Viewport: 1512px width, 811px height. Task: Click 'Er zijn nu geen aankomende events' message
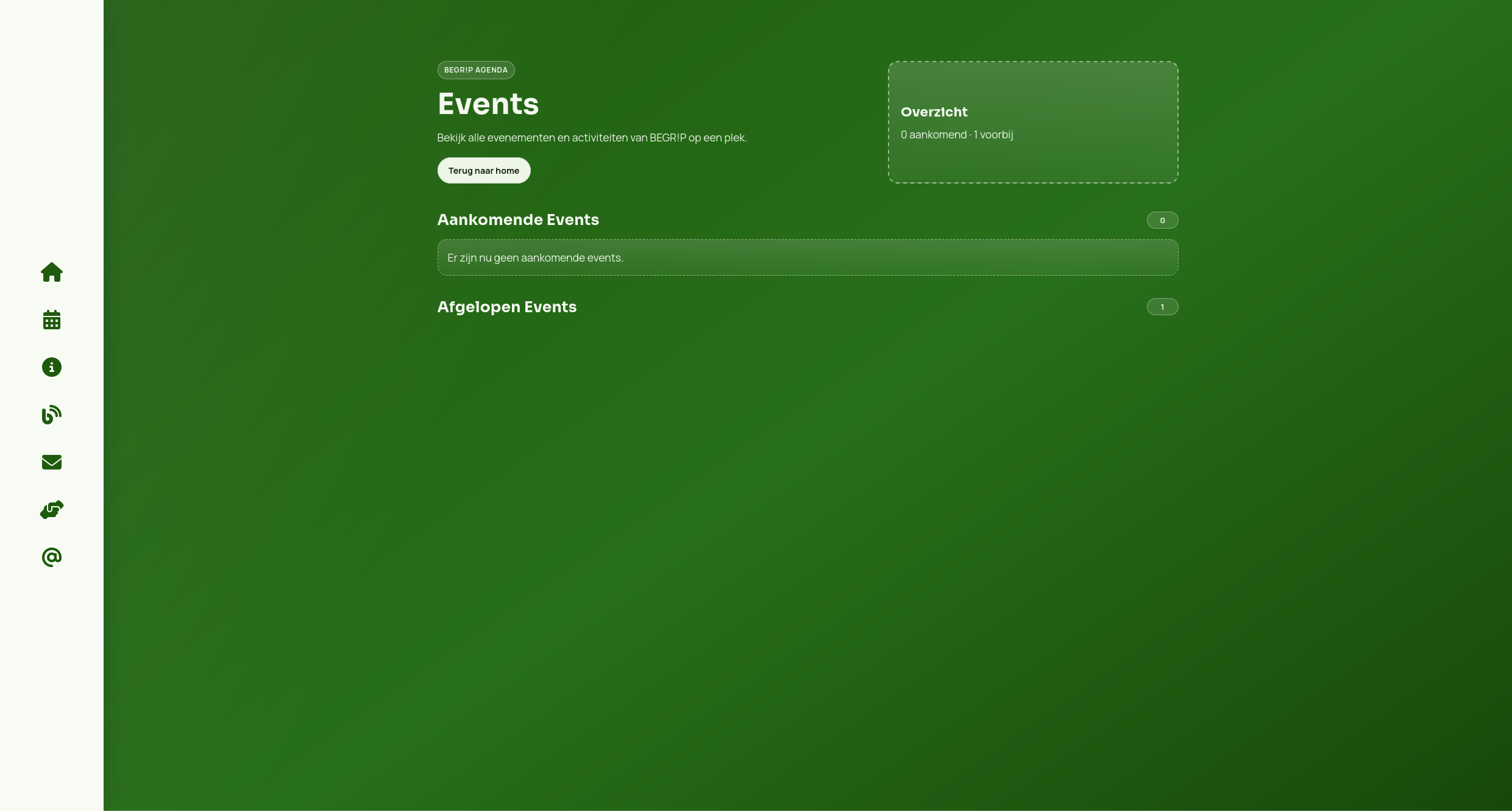pos(807,258)
